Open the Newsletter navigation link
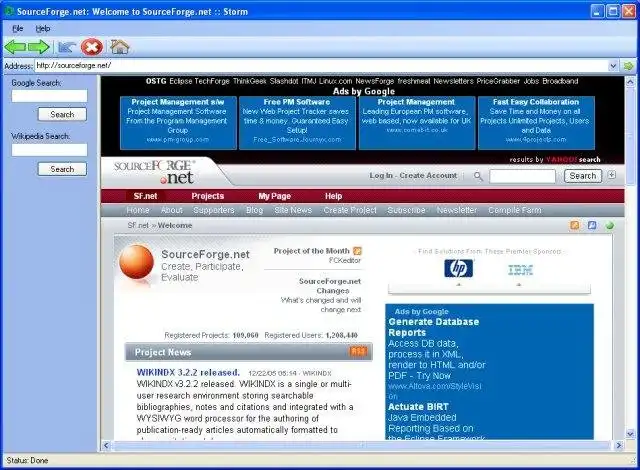 click(457, 210)
